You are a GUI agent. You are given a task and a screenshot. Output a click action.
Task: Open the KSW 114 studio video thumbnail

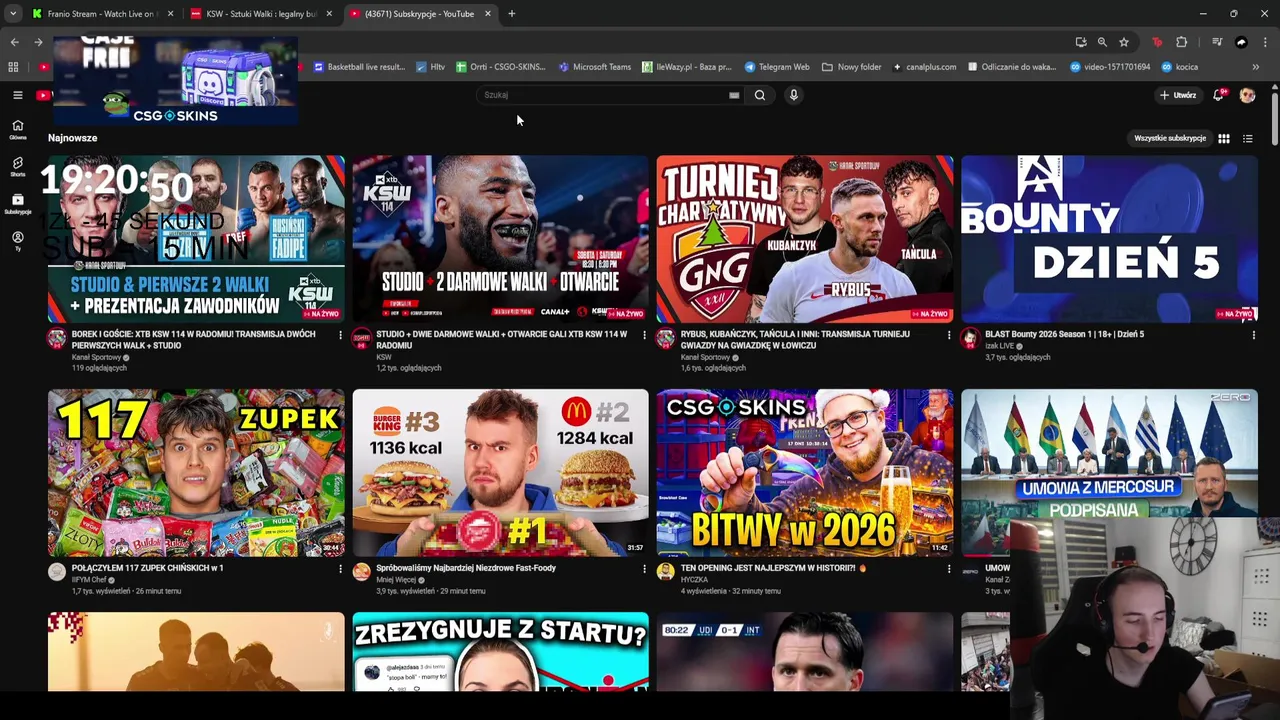500,239
